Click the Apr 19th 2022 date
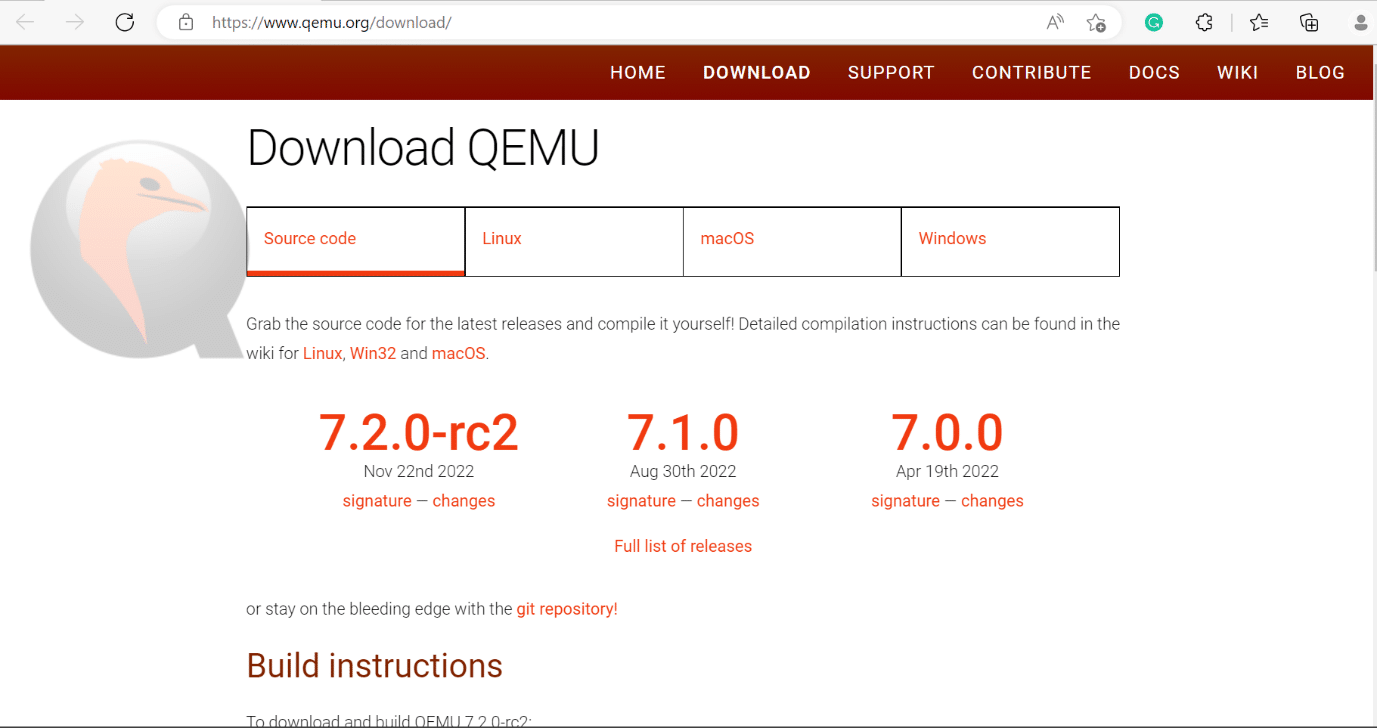 (947, 471)
